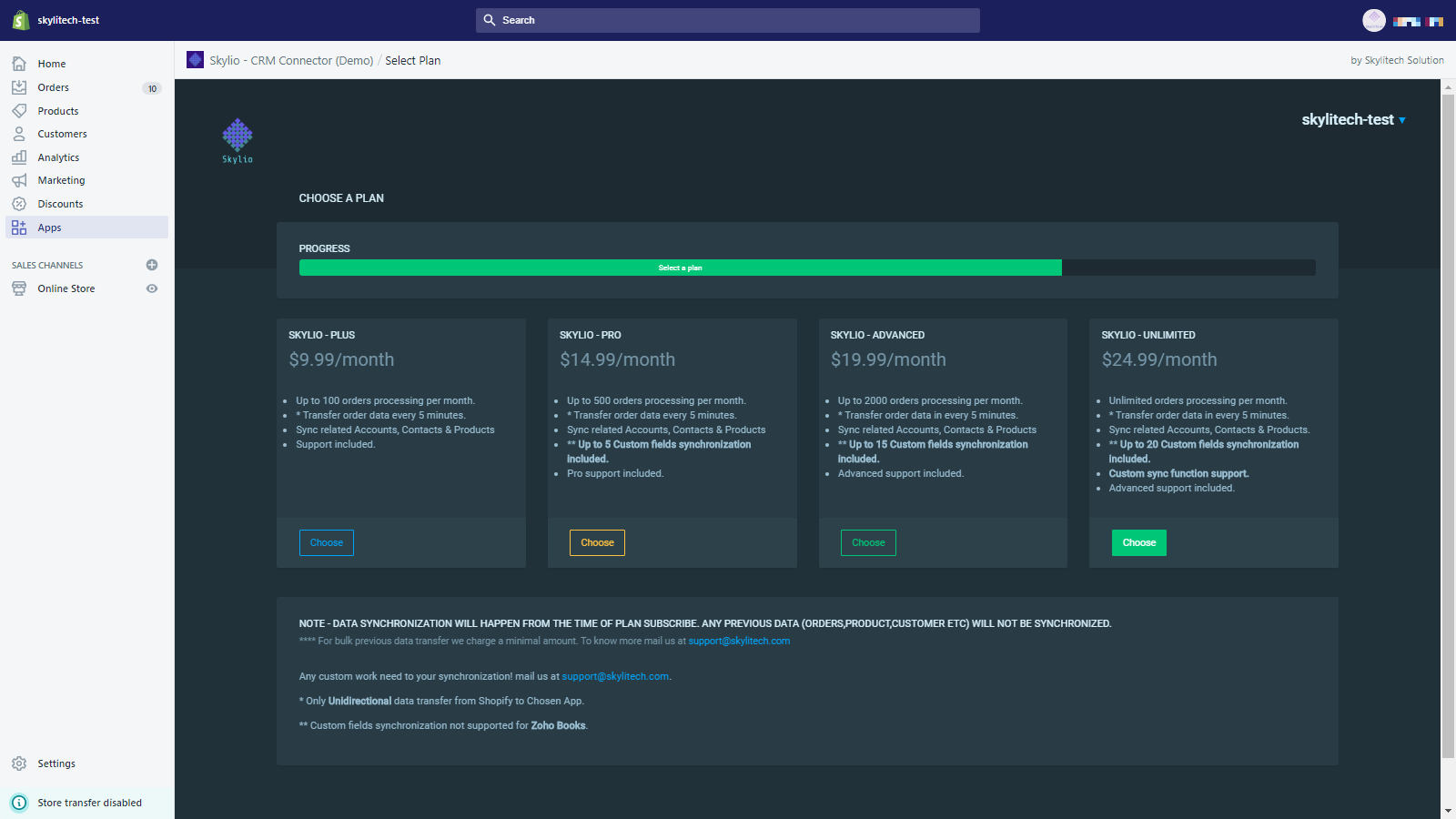Image resolution: width=1456 pixels, height=819 pixels.
Task: Click the Online Store storefront icon
Action: point(19,288)
